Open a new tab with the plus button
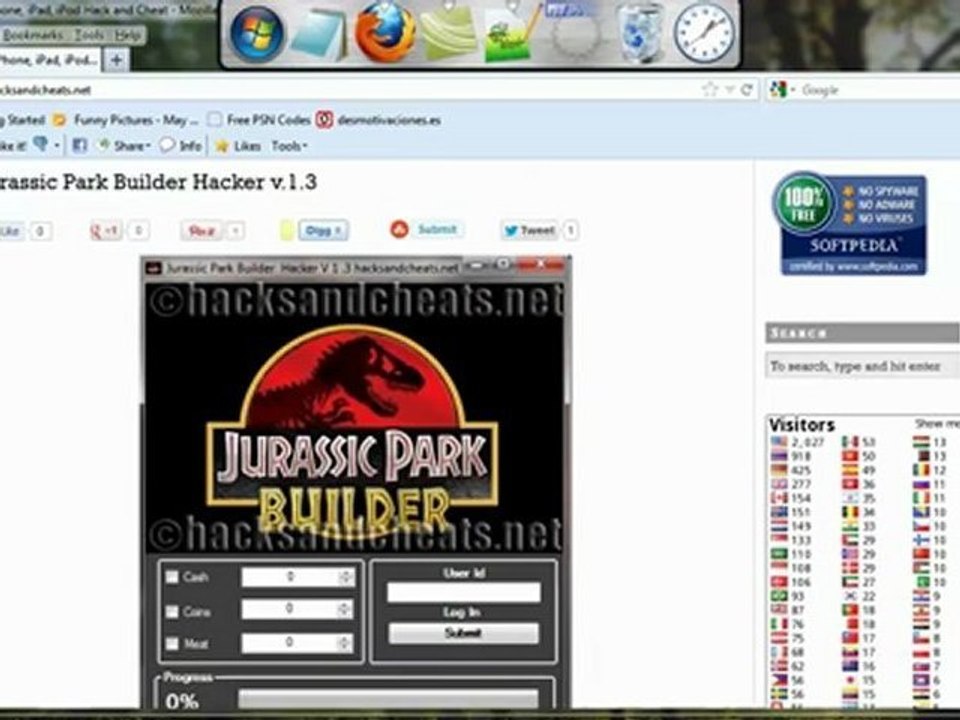The image size is (960, 720). 116,60
